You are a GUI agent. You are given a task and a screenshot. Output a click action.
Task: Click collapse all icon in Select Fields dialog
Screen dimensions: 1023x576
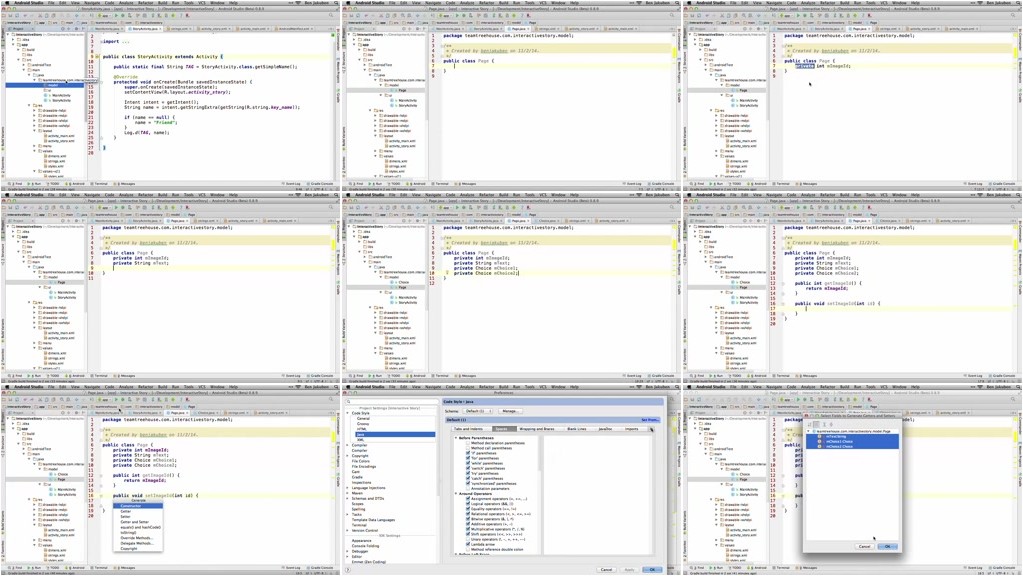(x=831, y=425)
